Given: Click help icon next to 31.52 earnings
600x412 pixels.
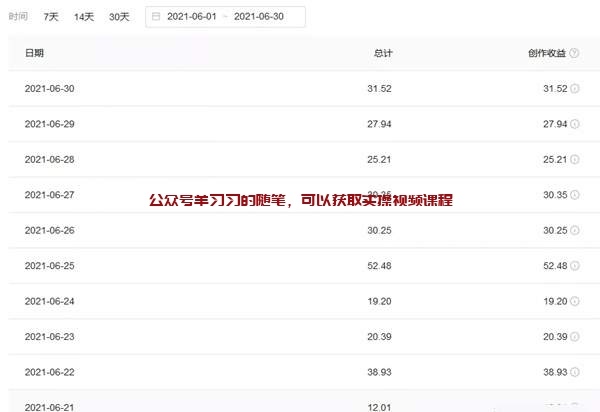Looking at the screenshot, I should (575, 89).
